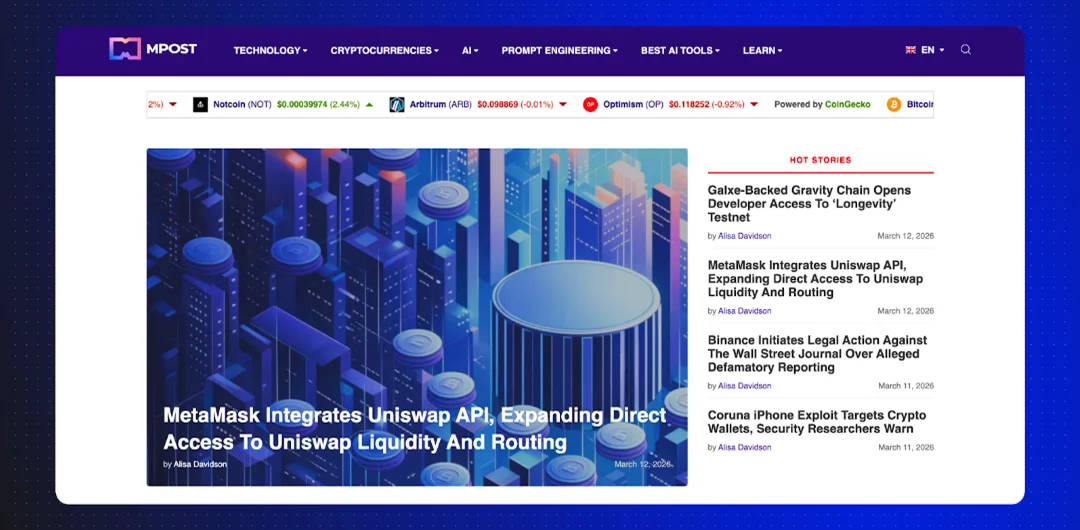
Task: Click the Optimism red OP logo
Action: tap(590, 105)
